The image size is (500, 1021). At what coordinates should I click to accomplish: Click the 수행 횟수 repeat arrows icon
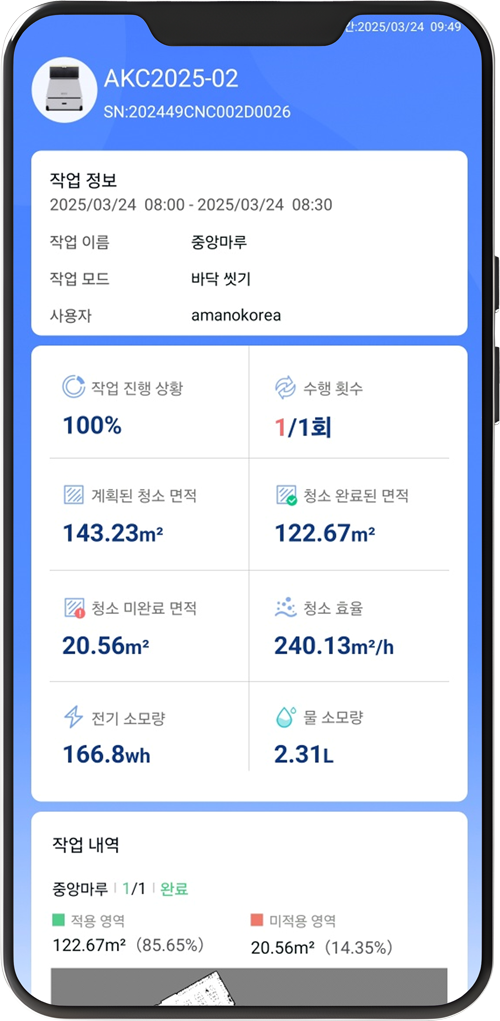pyautogui.click(x=285, y=387)
